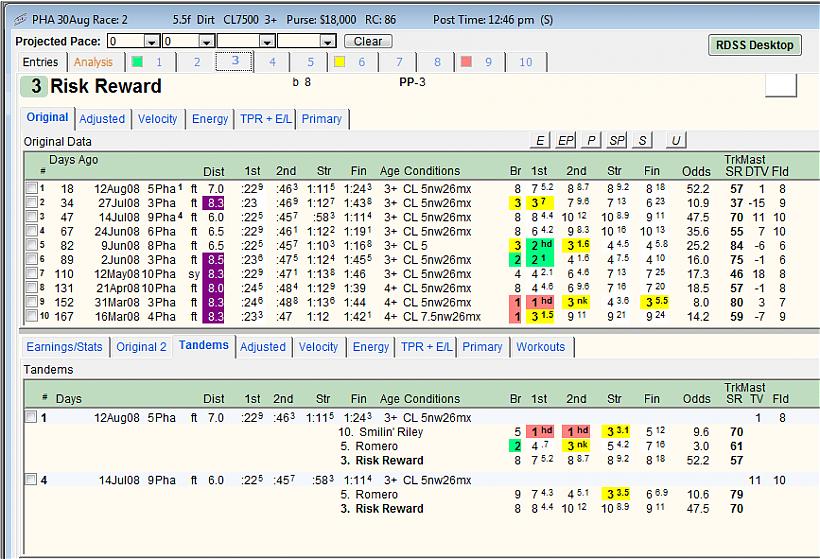Check paceline 4 dated 24Jun08
The height and width of the screenshot is (559, 820).
point(32,230)
